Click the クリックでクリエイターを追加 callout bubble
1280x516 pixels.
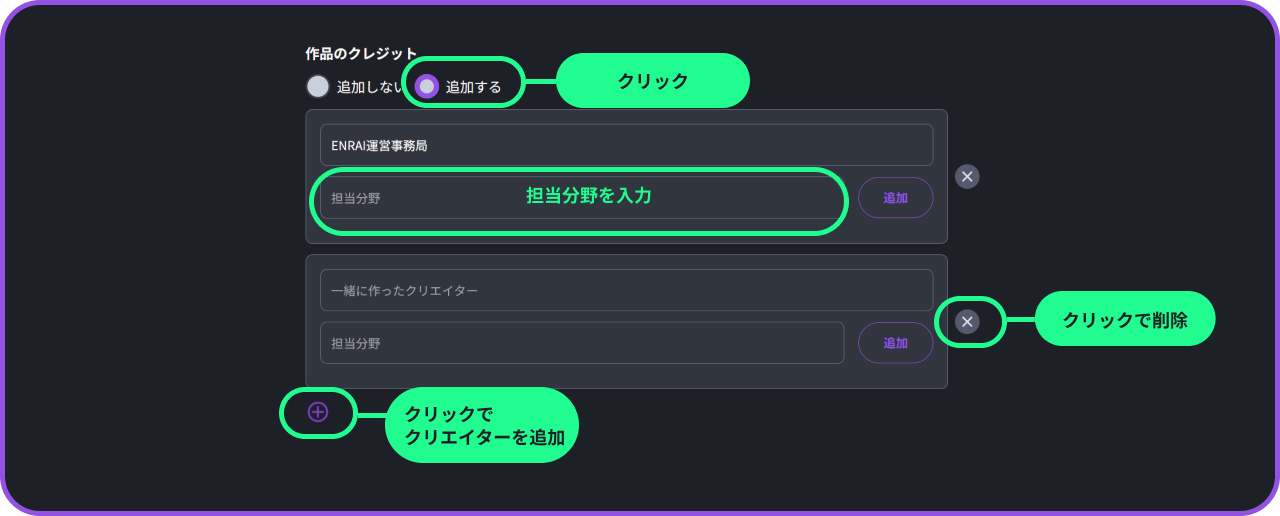click(483, 425)
